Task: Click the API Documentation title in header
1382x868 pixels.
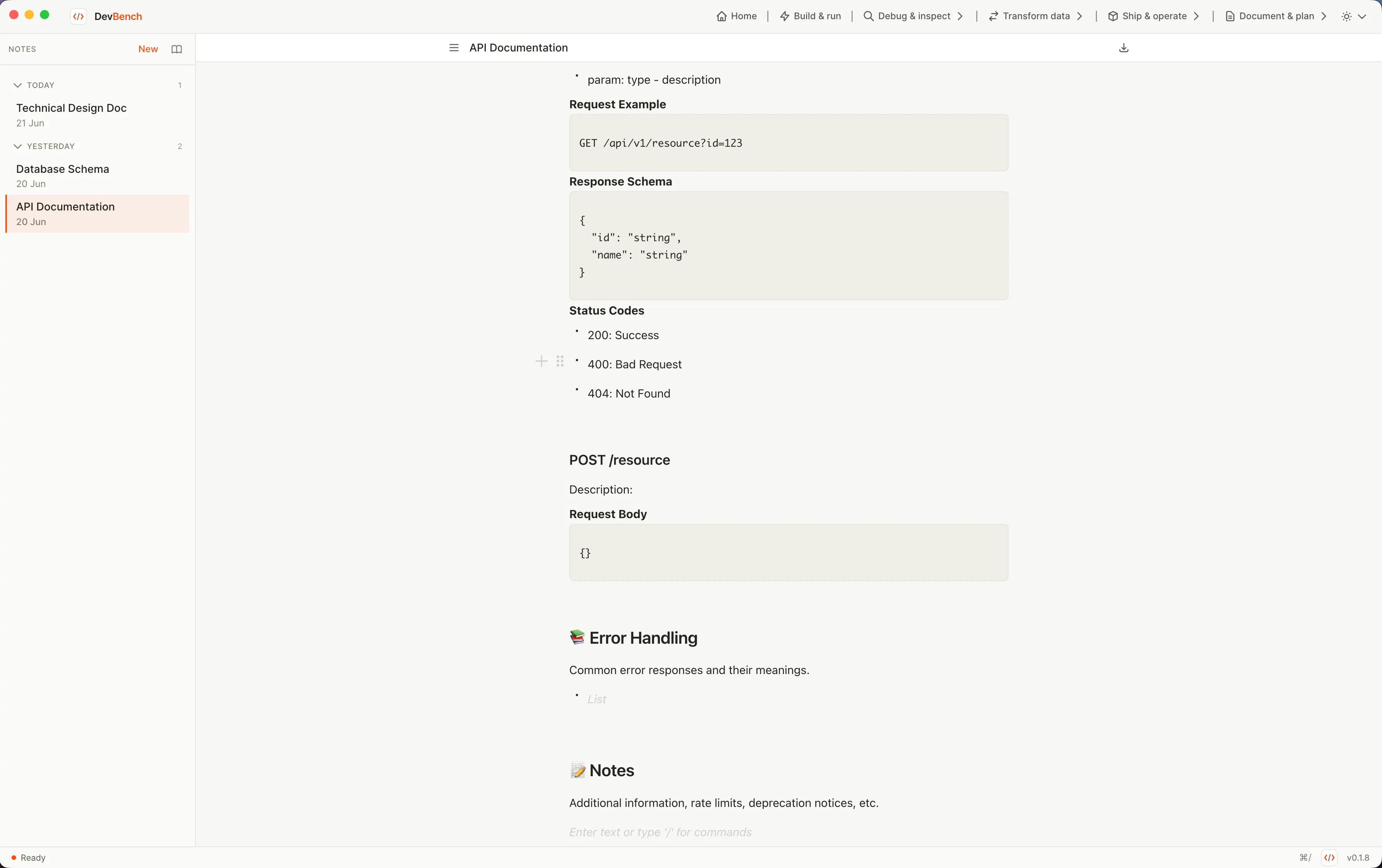Action: click(518, 48)
